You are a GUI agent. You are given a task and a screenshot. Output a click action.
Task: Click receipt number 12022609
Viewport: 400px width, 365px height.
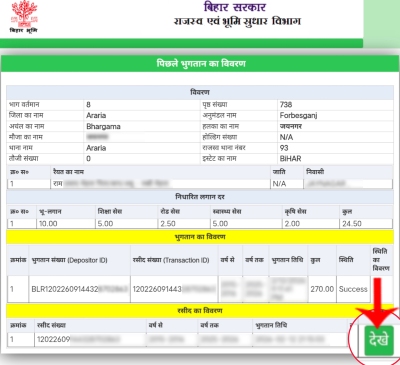[x=54, y=339]
